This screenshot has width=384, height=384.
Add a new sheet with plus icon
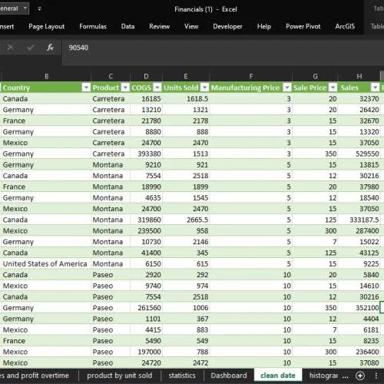[x=360, y=376]
